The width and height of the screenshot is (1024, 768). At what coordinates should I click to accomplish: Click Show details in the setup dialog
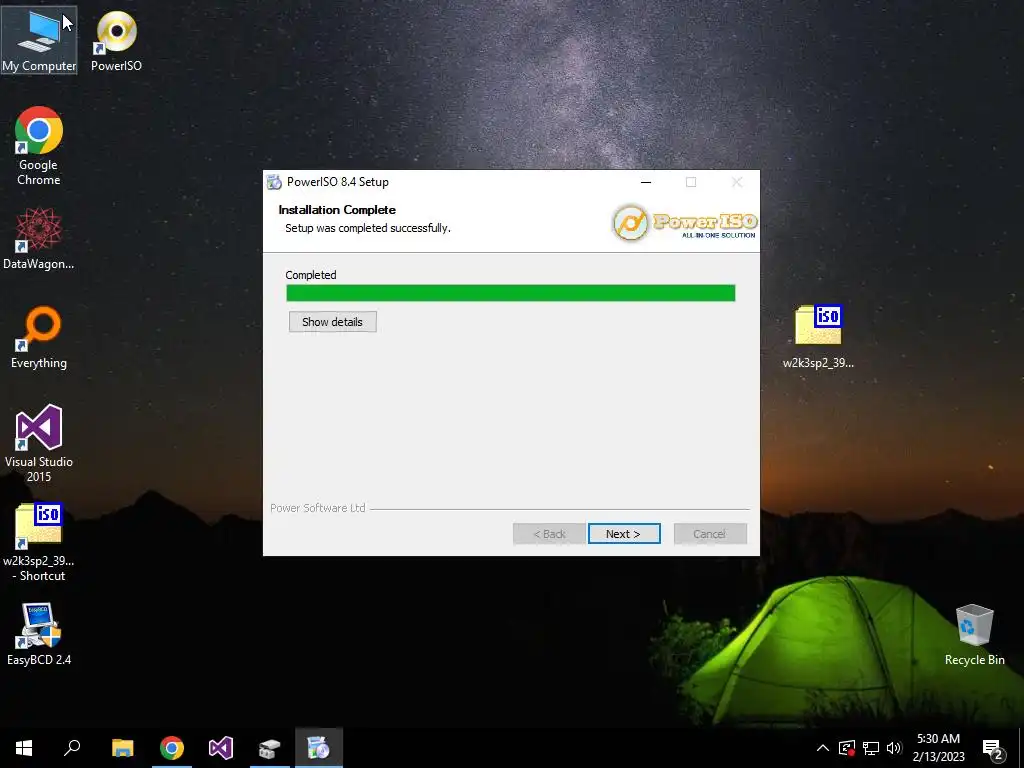(x=332, y=322)
